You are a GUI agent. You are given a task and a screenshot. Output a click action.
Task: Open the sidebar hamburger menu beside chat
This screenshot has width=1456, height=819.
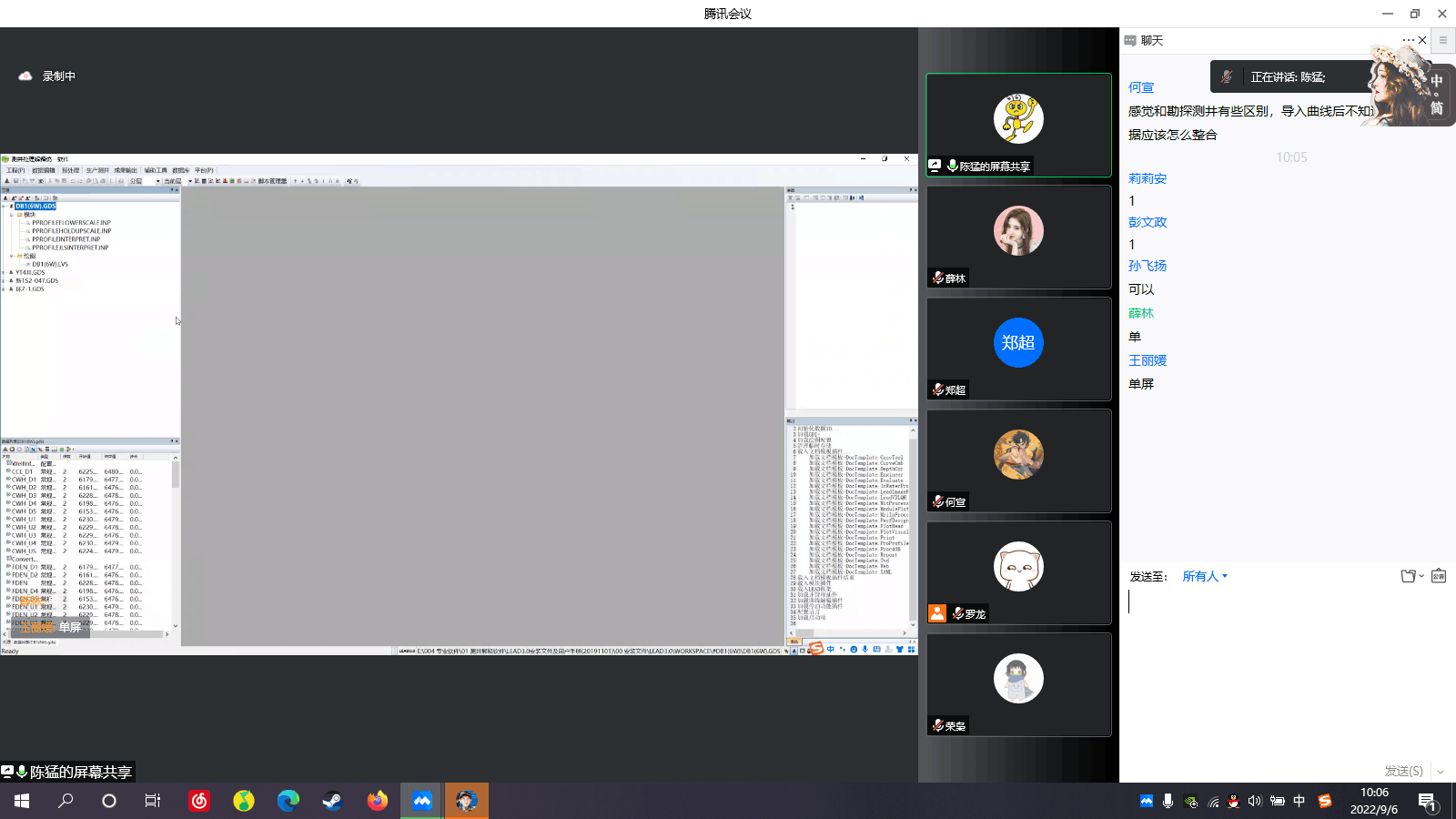click(x=1442, y=40)
